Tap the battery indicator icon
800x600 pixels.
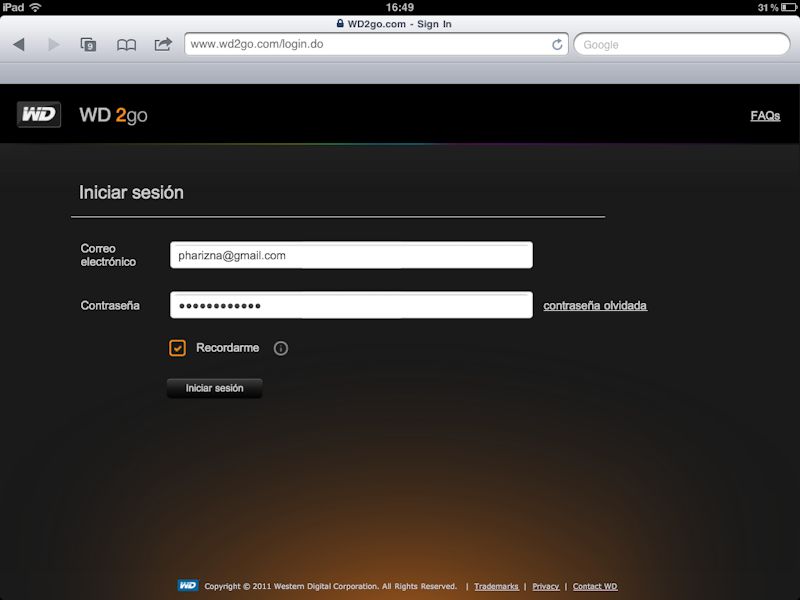point(788,7)
